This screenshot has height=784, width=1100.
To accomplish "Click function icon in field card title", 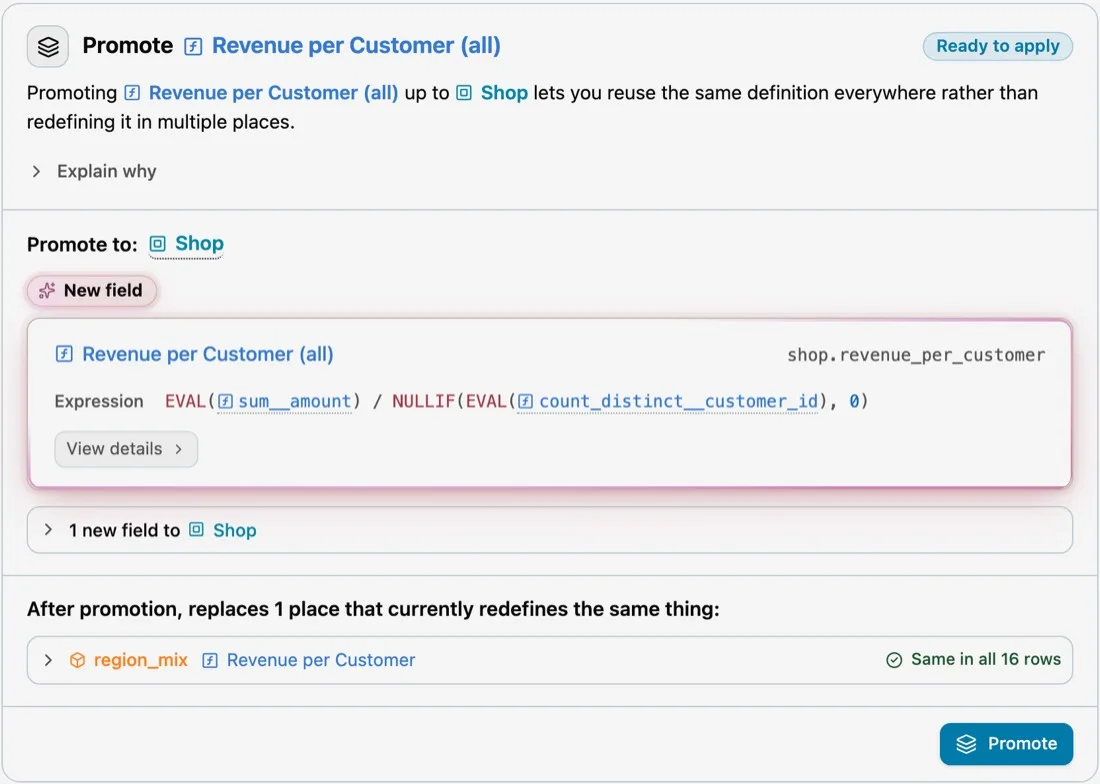I will [x=64, y=353].
